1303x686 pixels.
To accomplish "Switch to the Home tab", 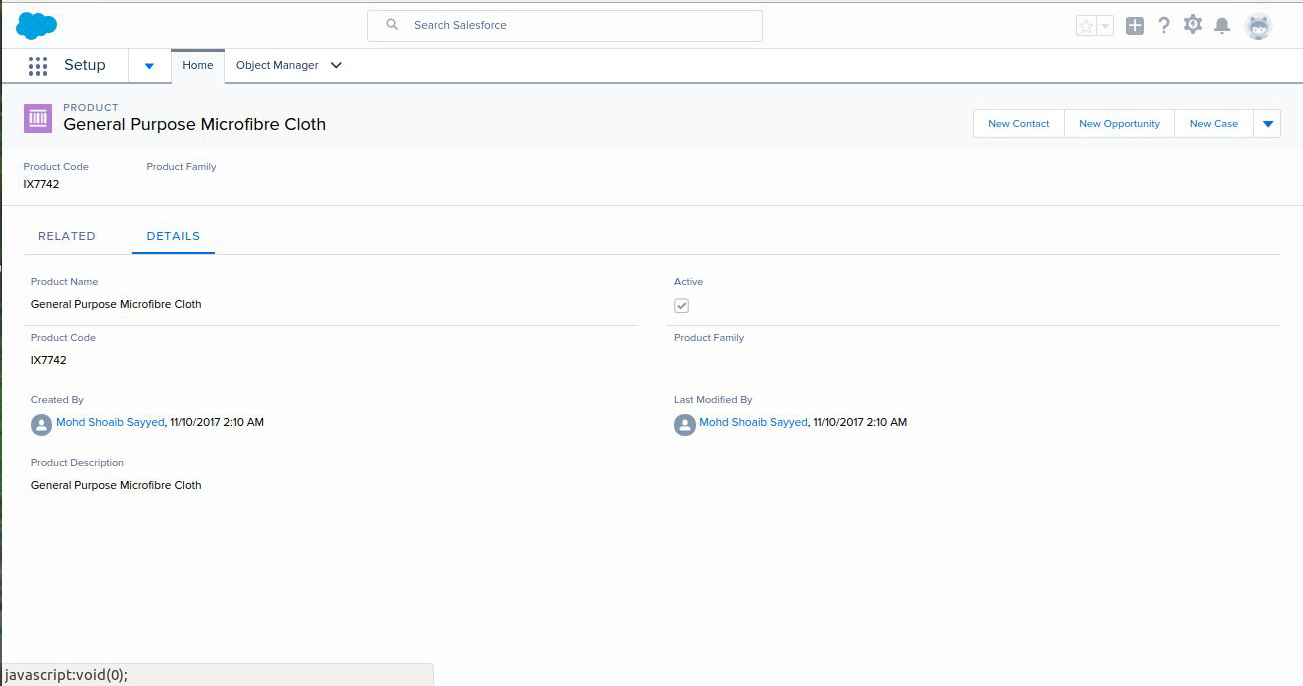I will (198, 65).
